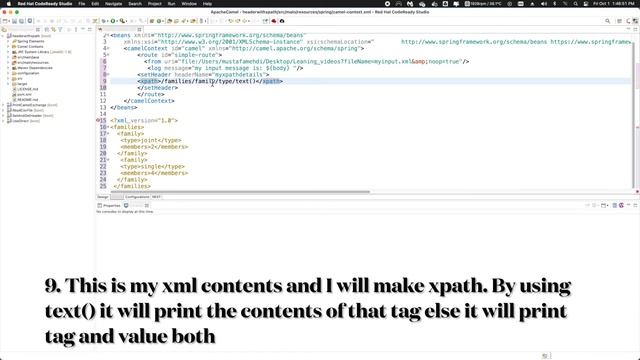
Task: Collapse the route element at line 5
Action: pyautogui.click(x=108, y=55)
